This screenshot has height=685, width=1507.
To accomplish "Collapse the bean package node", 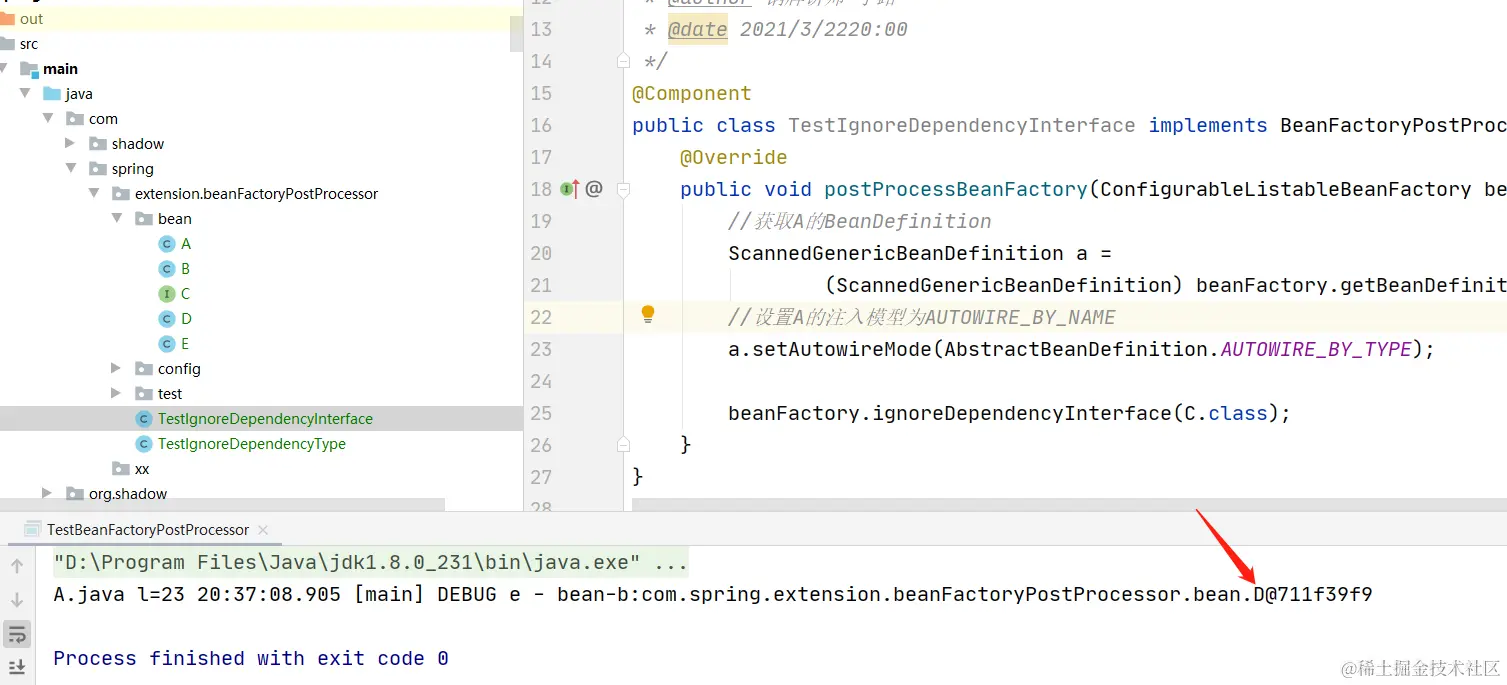I will pyautogui.click(x=116, y=219).
